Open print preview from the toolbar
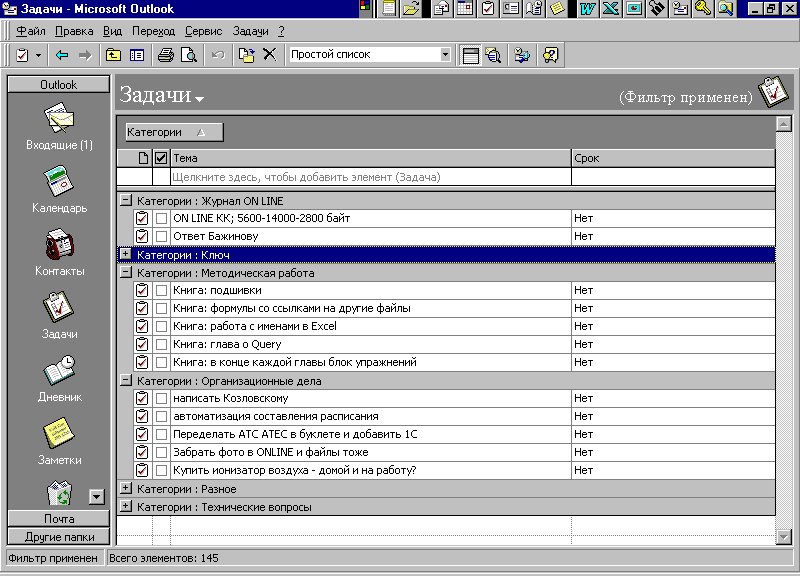Viewport: 800px width, 576px height. 189,55
